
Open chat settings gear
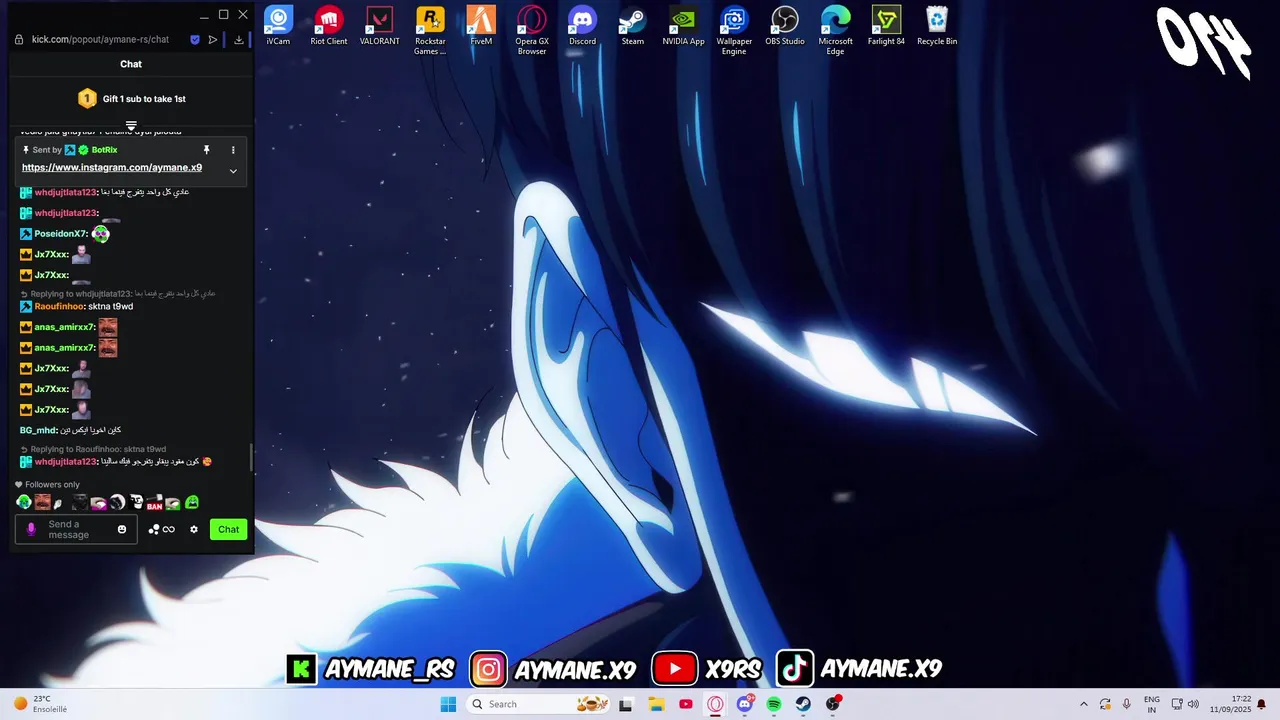point(194,529)
